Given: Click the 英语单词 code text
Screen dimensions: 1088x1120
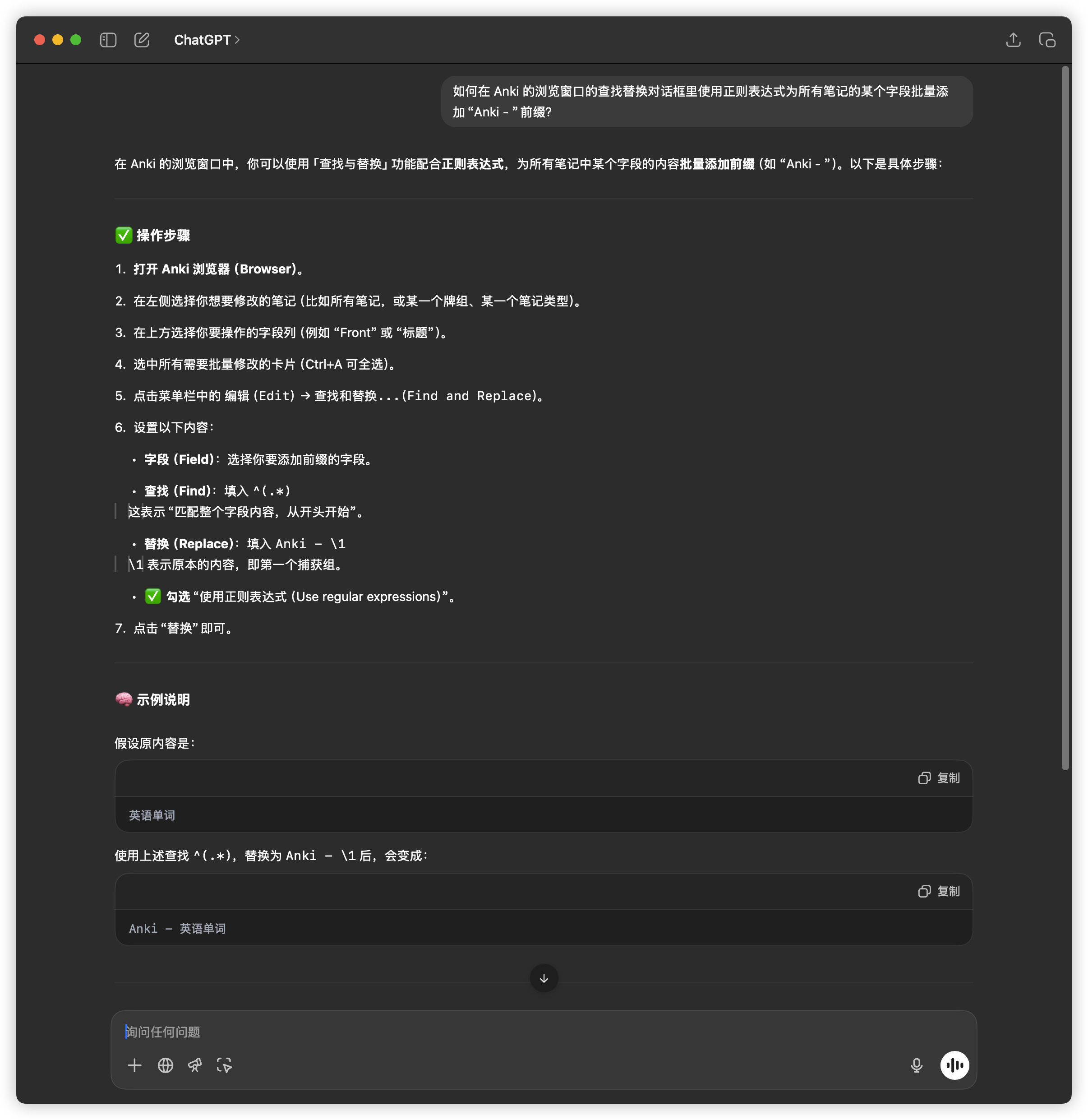Looking at the screenshot, I should [152, 815].
